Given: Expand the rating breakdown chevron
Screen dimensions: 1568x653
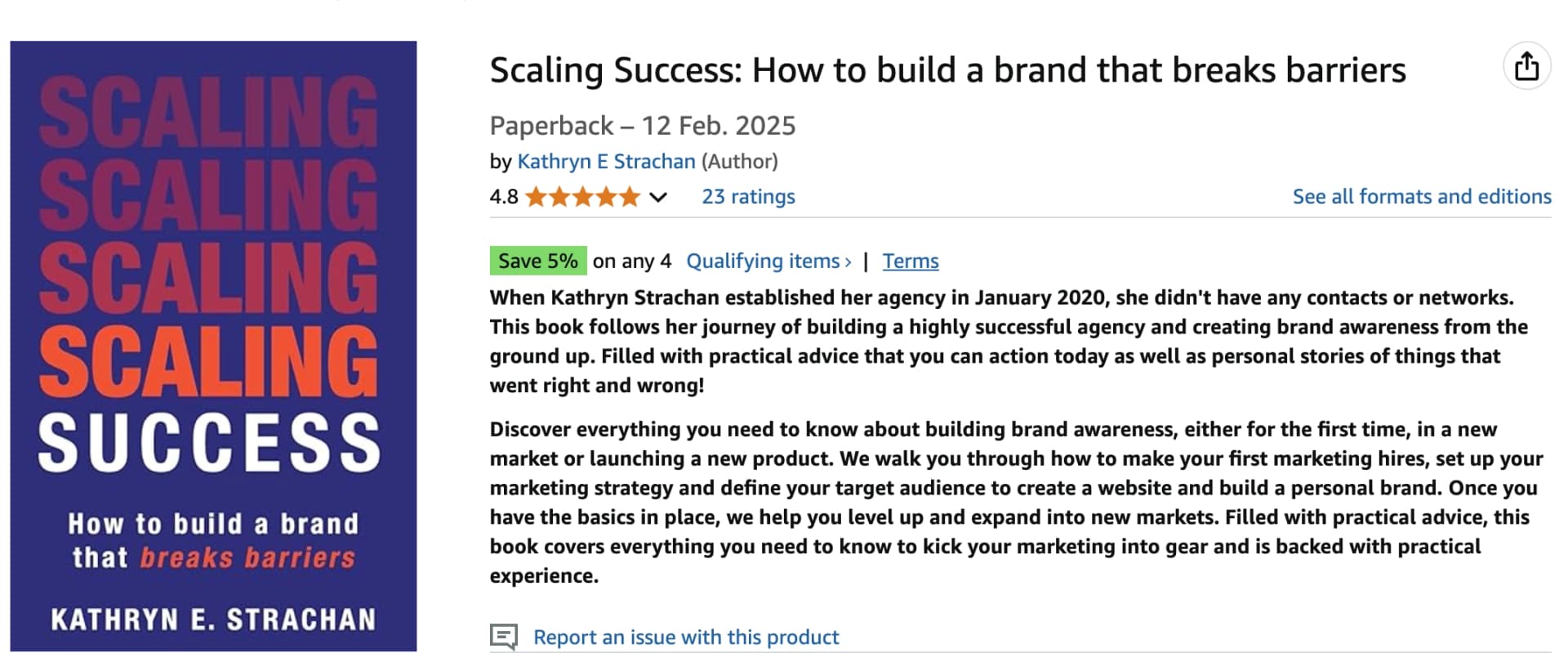Looking at the screenshot, I should click(x=658, y=197).
